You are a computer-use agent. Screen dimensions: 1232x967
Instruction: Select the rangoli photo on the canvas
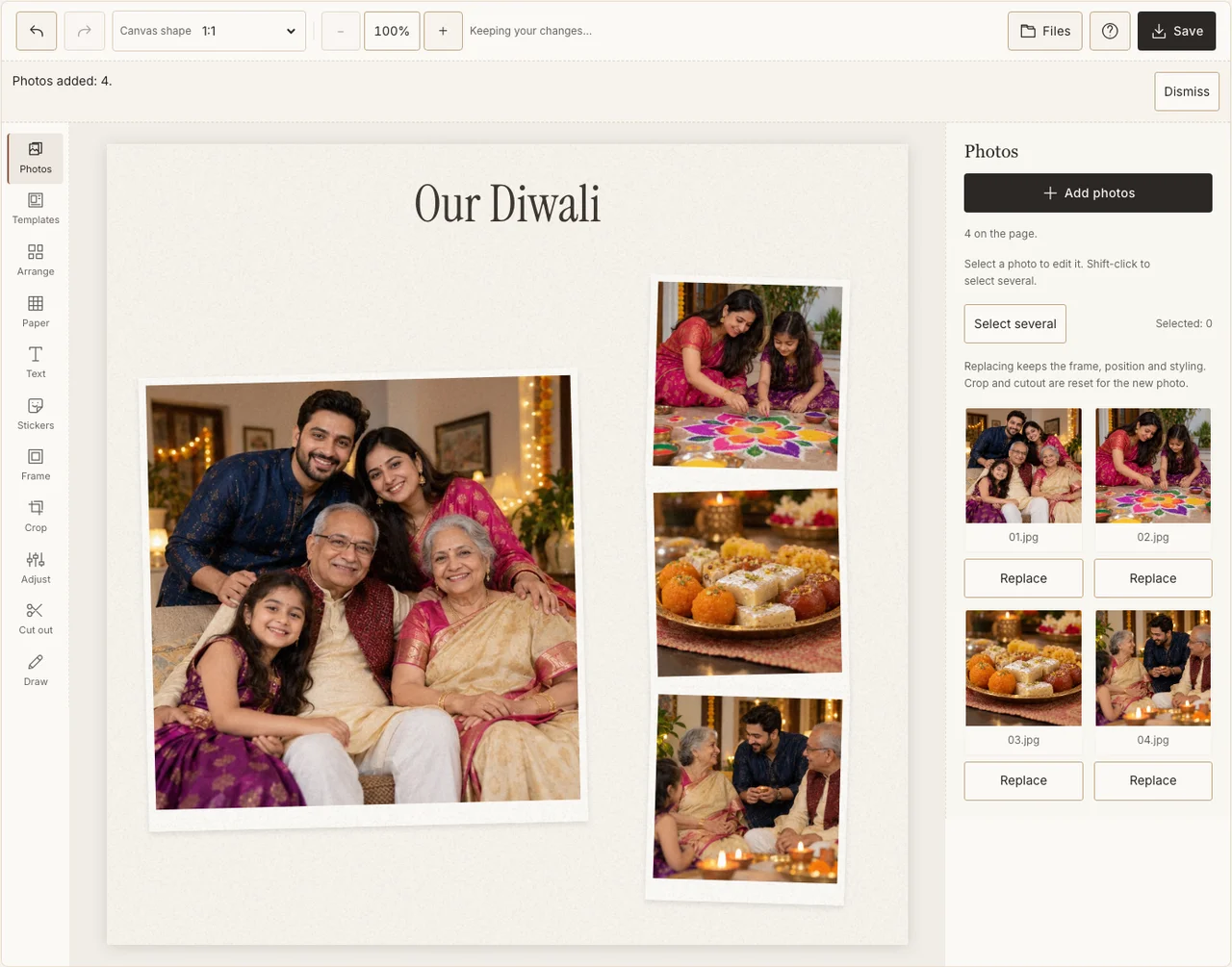point(748,375)
